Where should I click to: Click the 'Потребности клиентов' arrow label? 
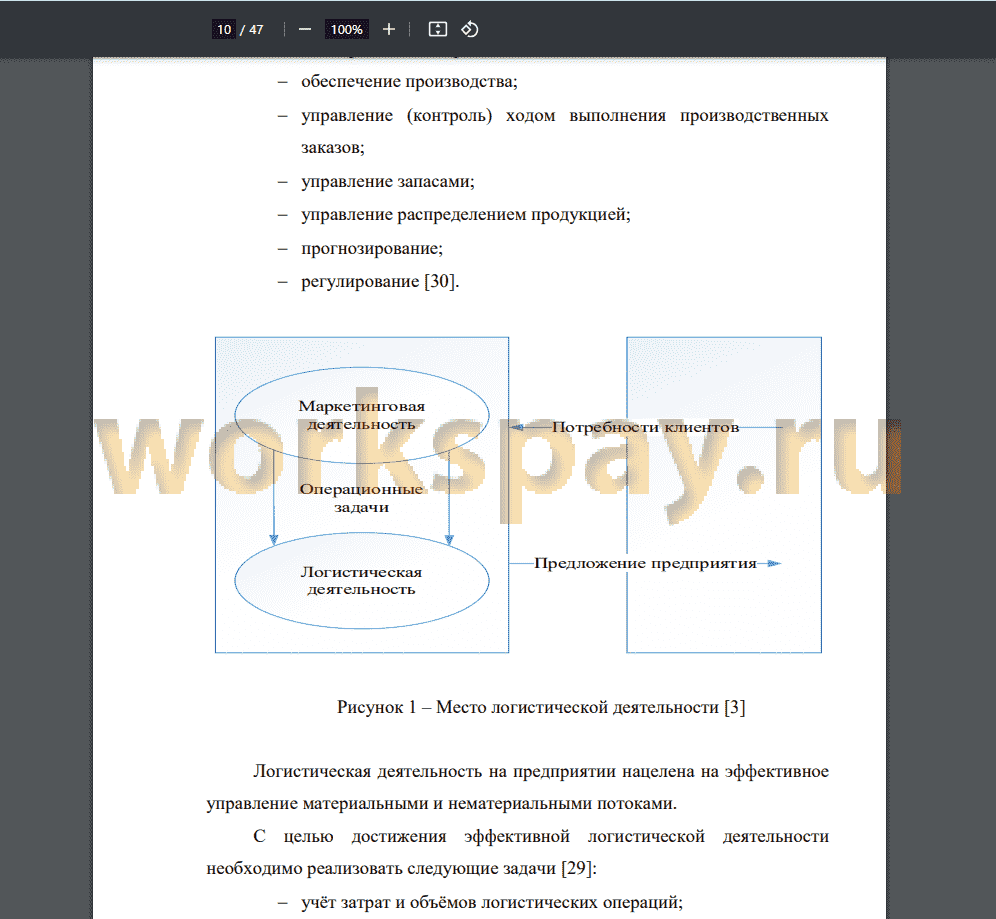pyautogui.click(x=645, y=427)
